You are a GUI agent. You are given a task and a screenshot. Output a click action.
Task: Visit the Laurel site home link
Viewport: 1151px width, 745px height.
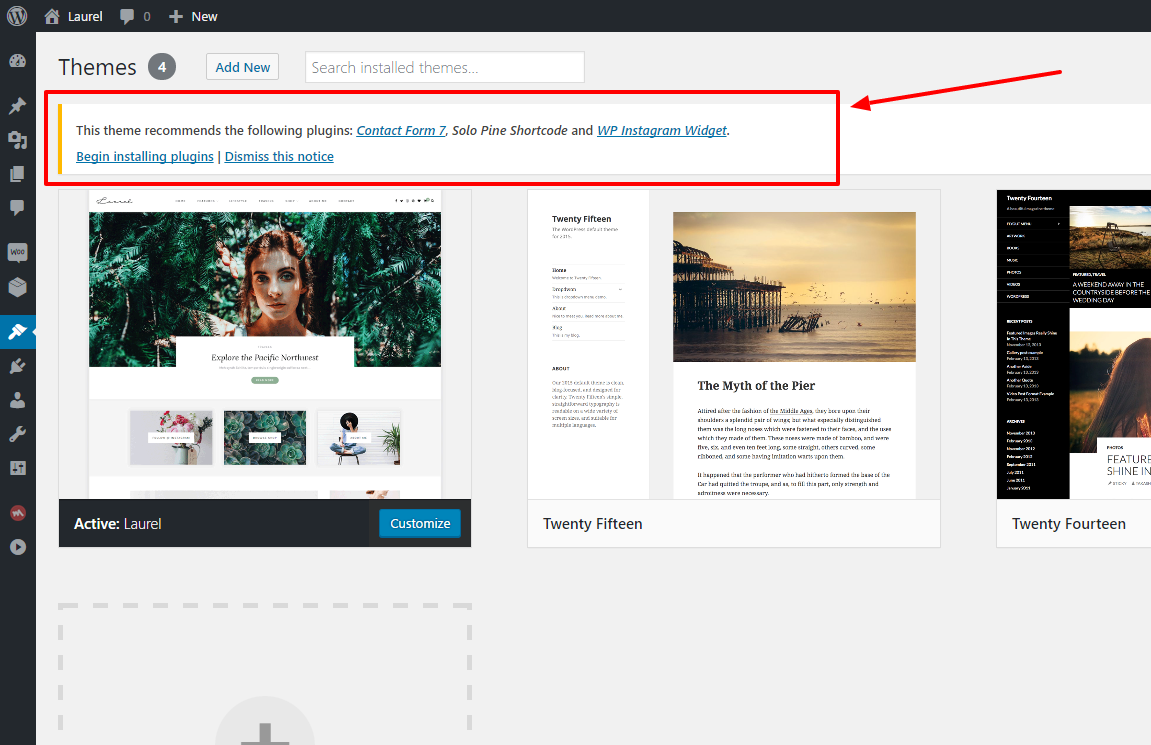coord(73,16)
